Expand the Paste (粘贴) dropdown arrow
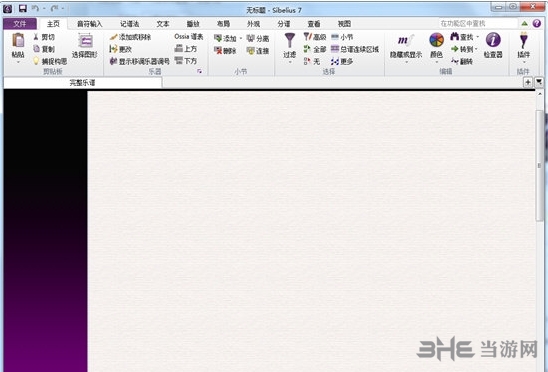The width and height of the screenshot is (548, 372). click(18, 63)
